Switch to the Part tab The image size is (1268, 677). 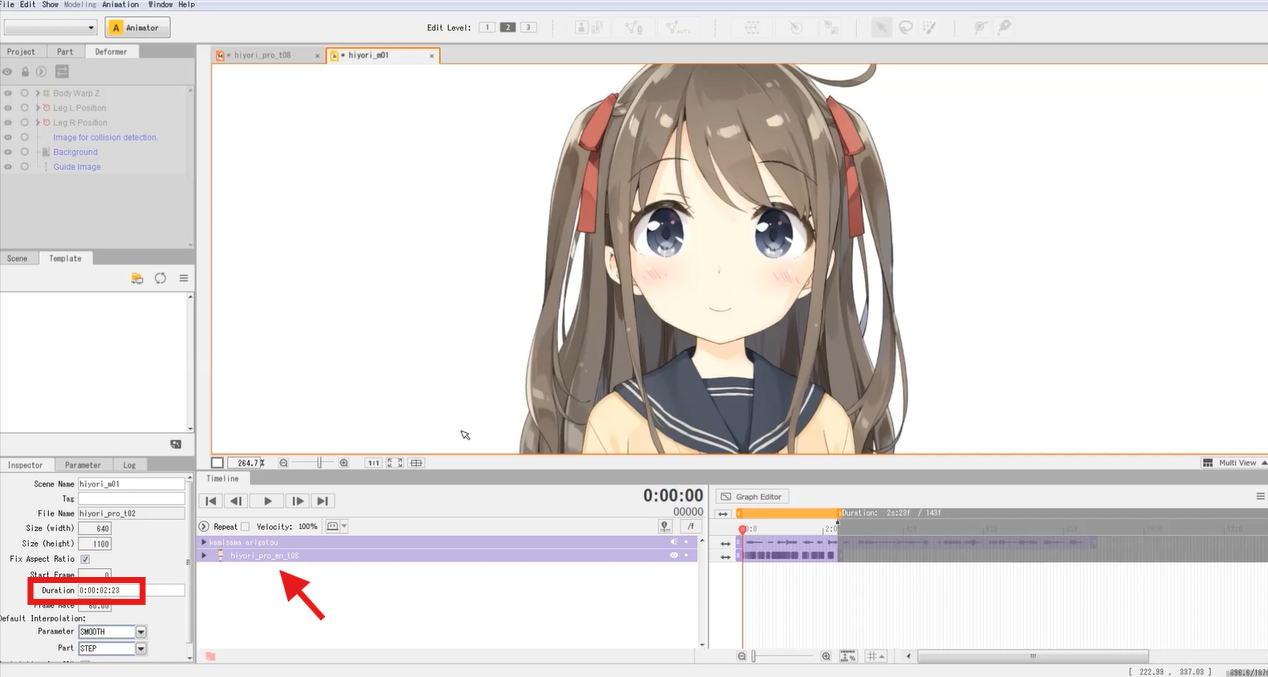coord(65,51)
